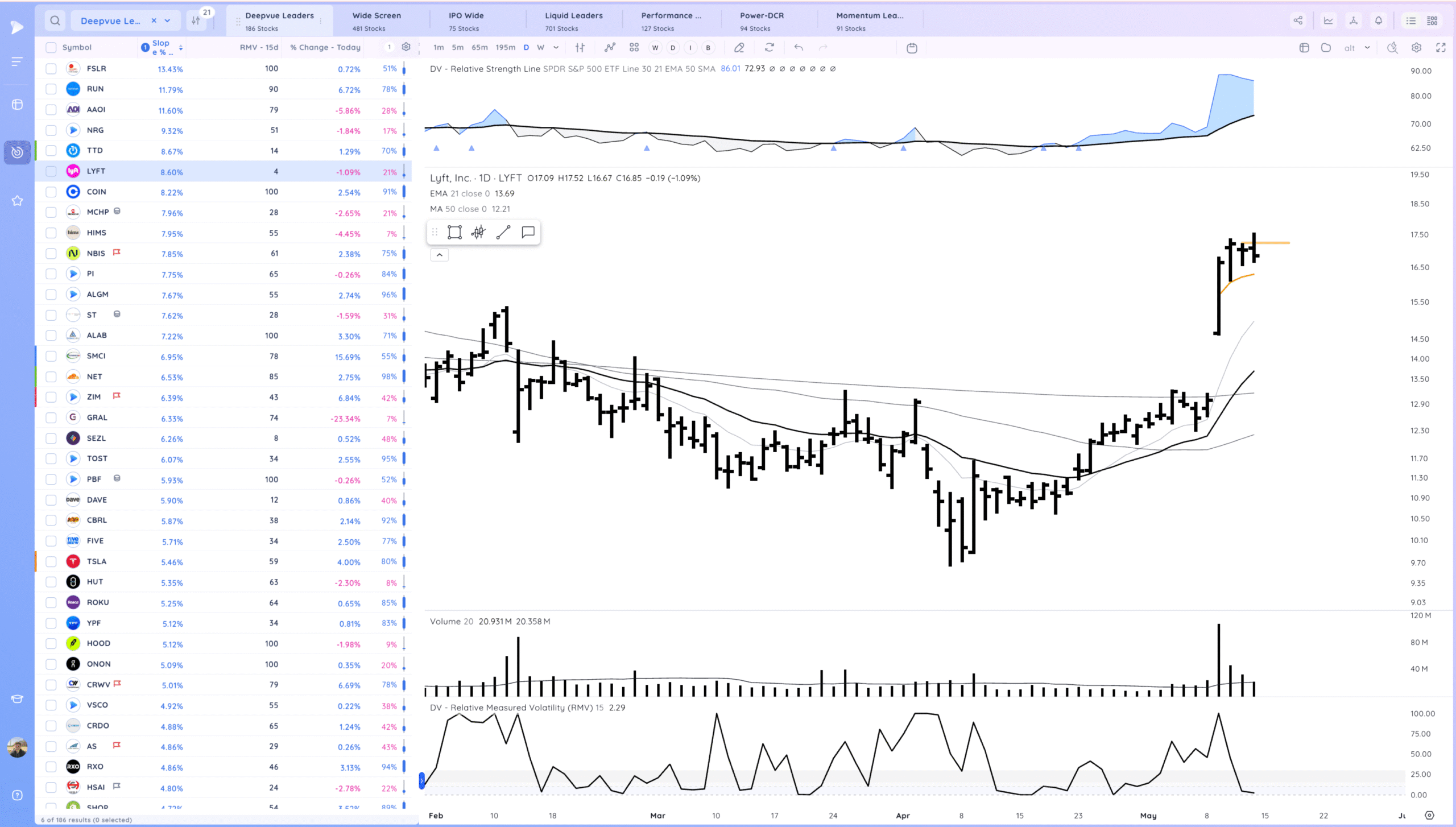Check the TSLA row checkbox

click(x=51, y=561)
